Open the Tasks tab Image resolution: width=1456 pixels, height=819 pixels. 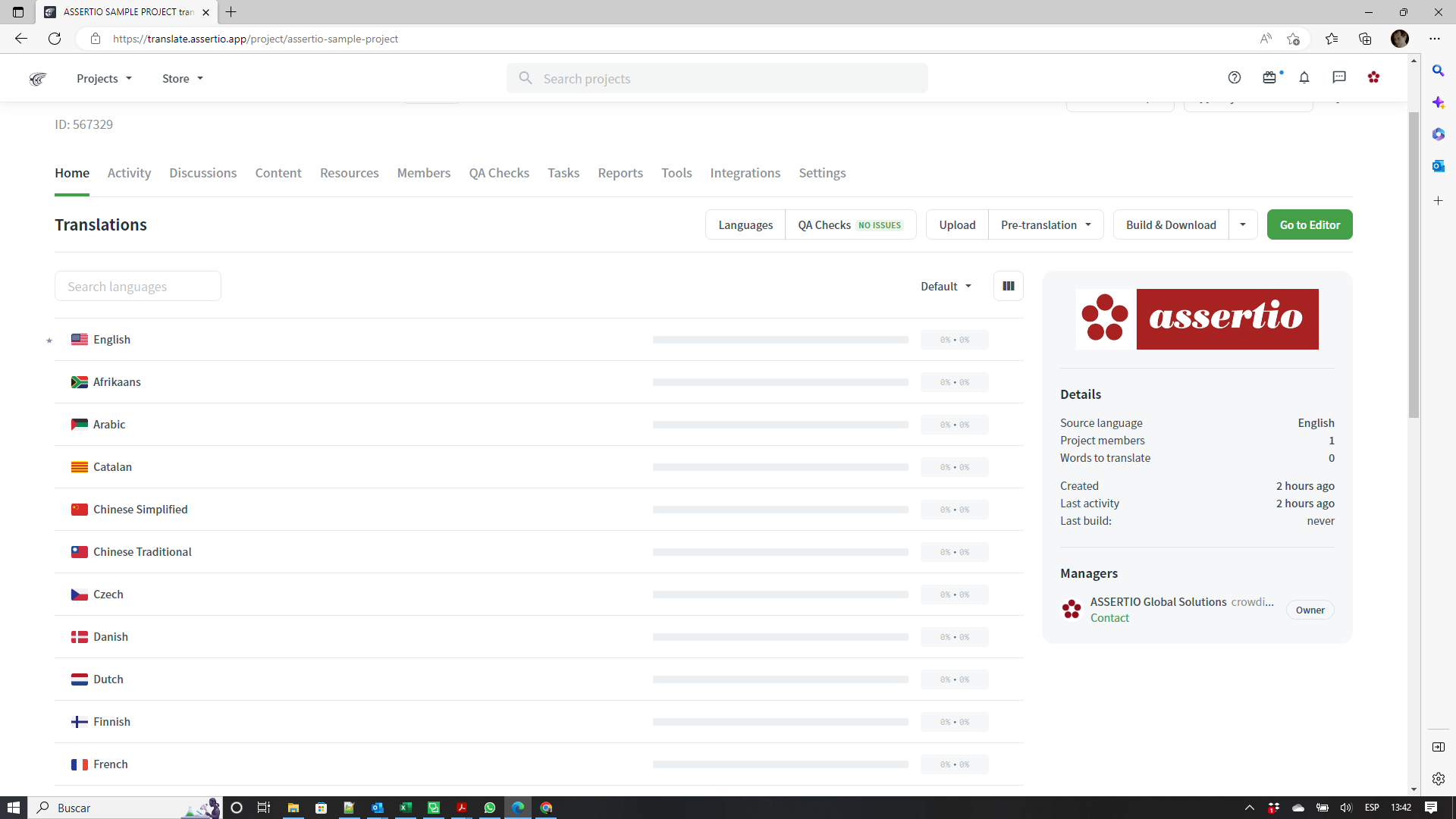(x=563, y=173)
